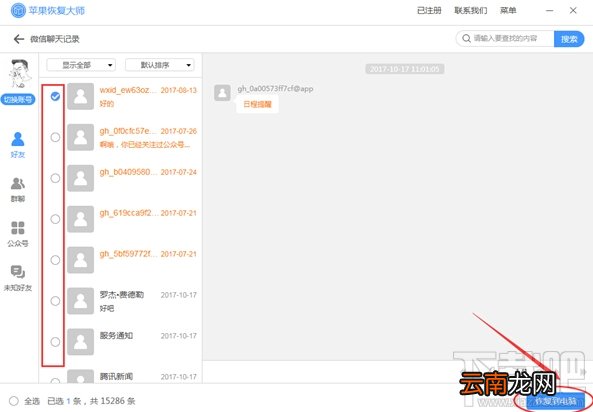Open the 公众号 official accounts icon
The height and width of the screenshot is (412, 593).
(18, 234)
